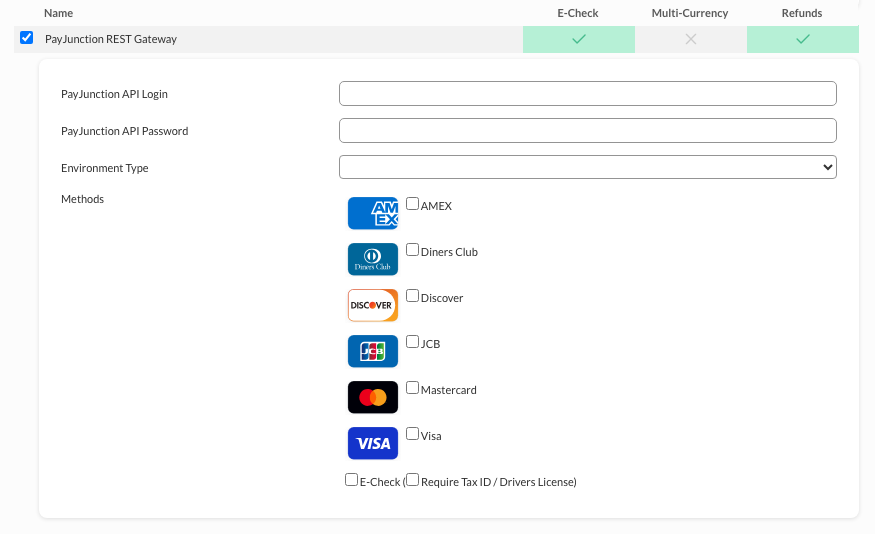This screenshot has width=875, height=534.
Task: Click the Discover text label
Action: (x=442, y=298)
